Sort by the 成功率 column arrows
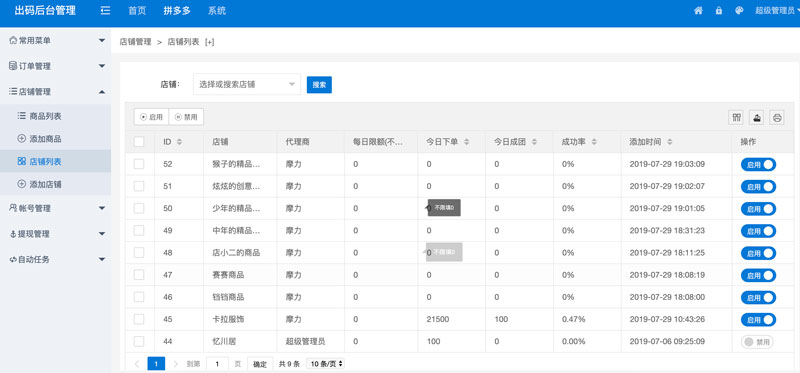This screenshot has width=800, height=373. point(594,142)
